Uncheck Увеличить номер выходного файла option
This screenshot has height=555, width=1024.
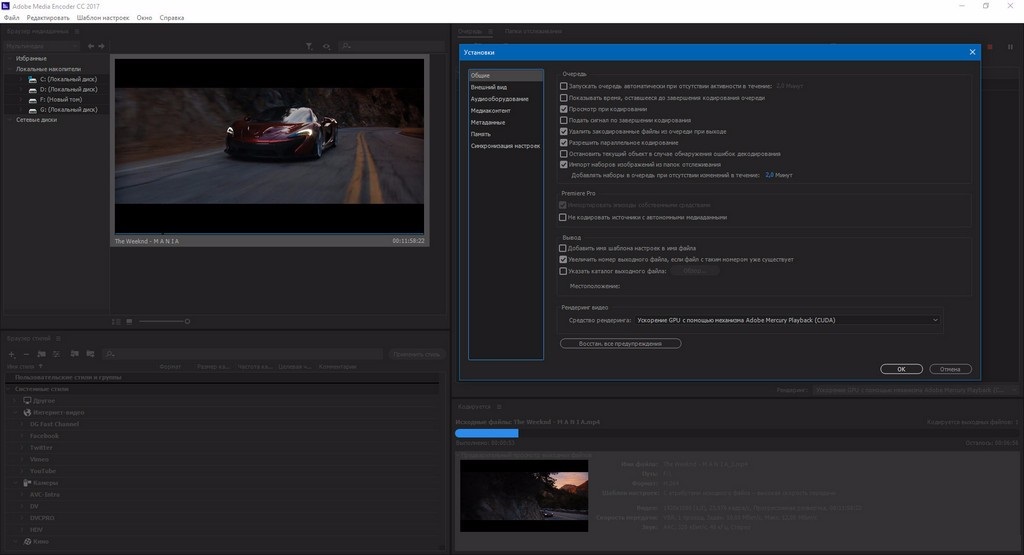562,259
